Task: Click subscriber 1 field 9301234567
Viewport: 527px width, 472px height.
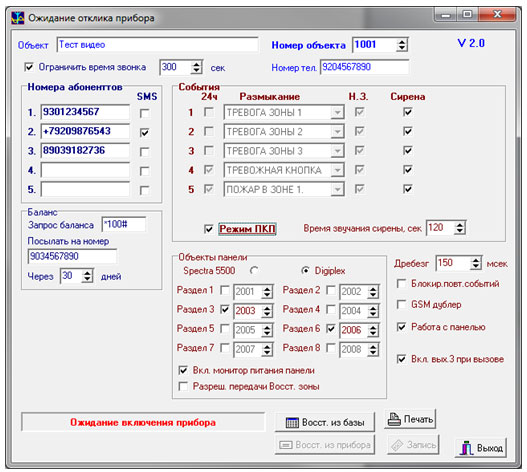Action: (x=85, y=112)
